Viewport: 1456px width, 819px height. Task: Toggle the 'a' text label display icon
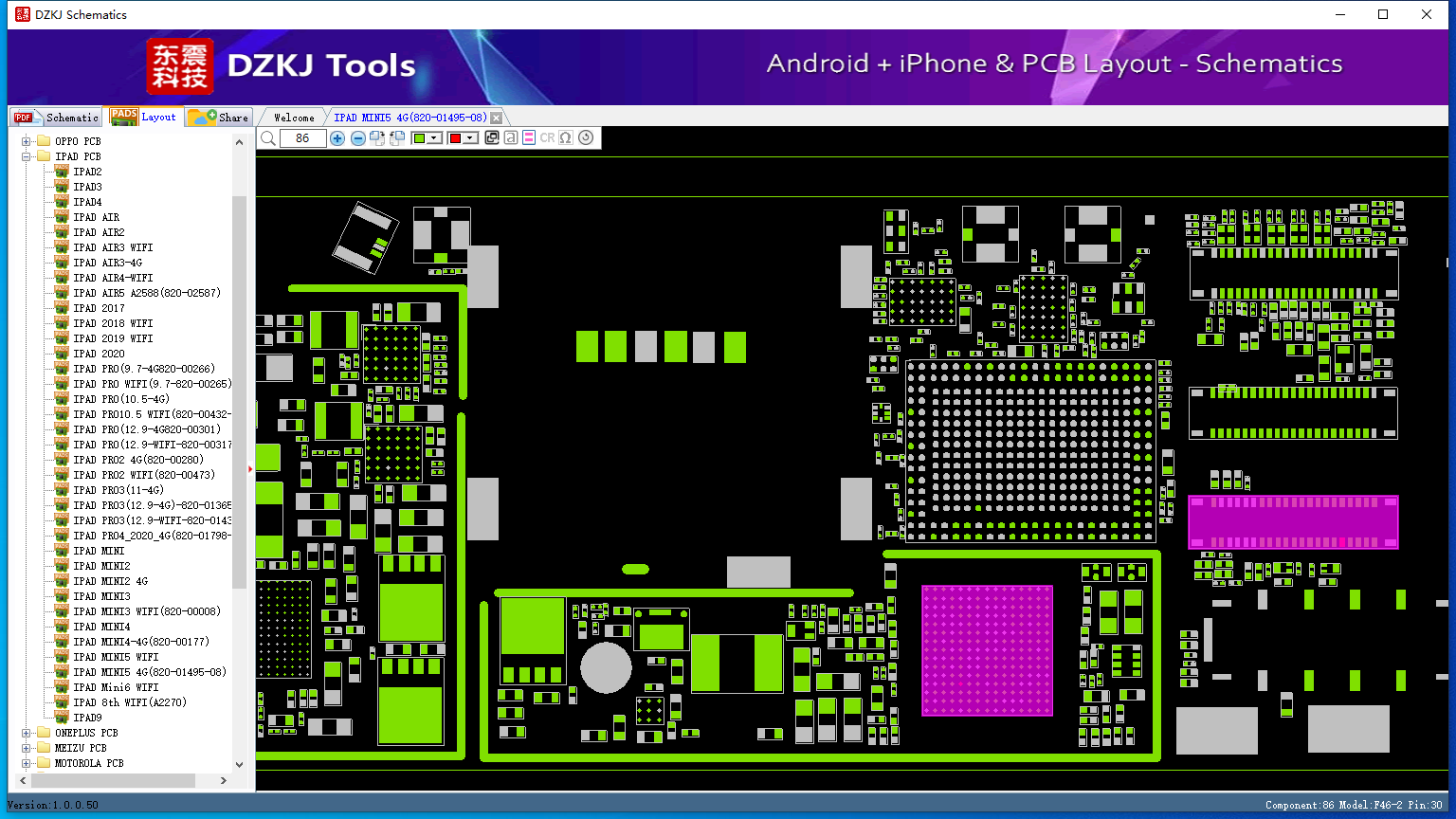tap(510, 138)
